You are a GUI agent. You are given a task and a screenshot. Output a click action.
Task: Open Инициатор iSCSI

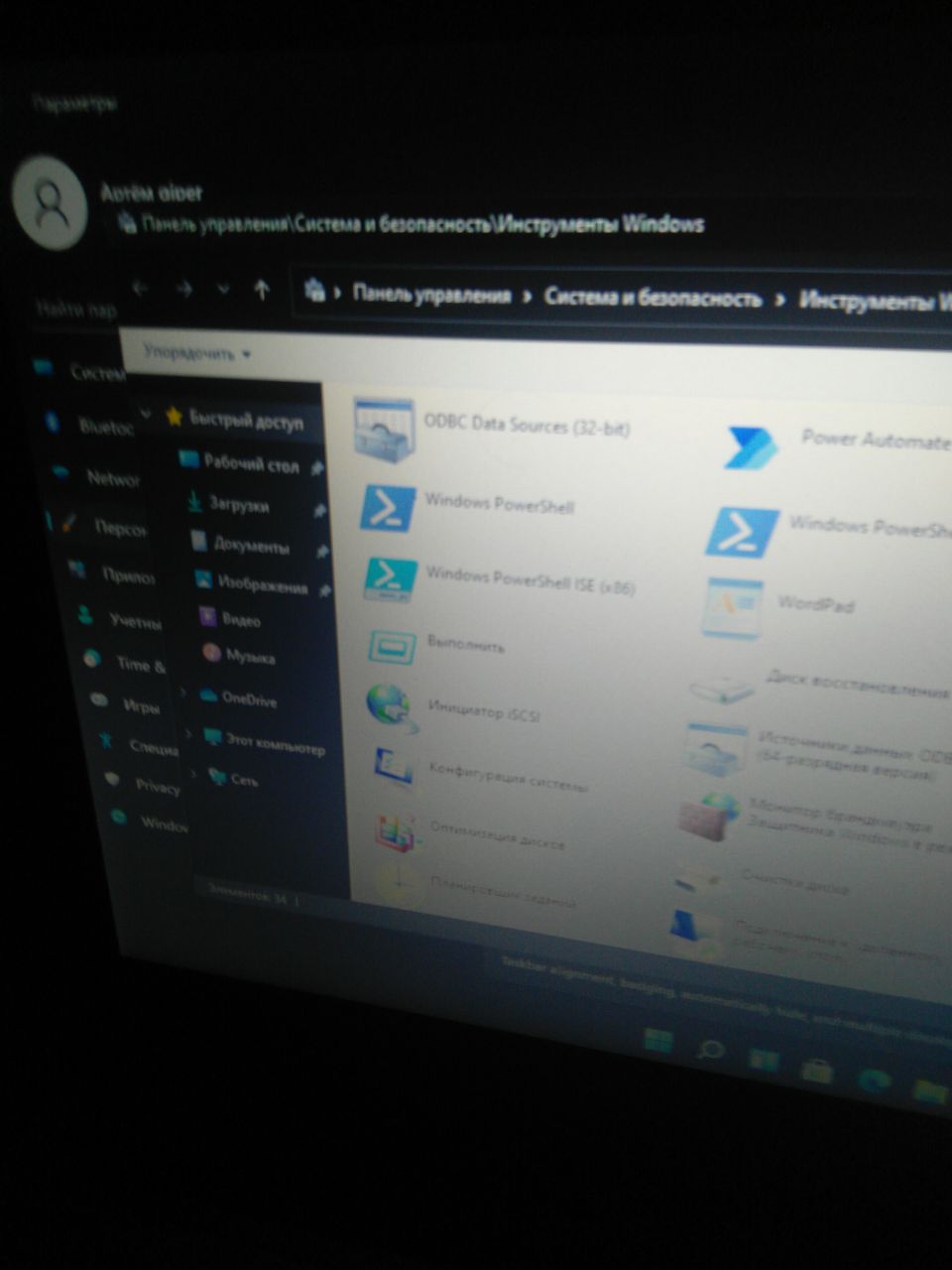(452, 708)
